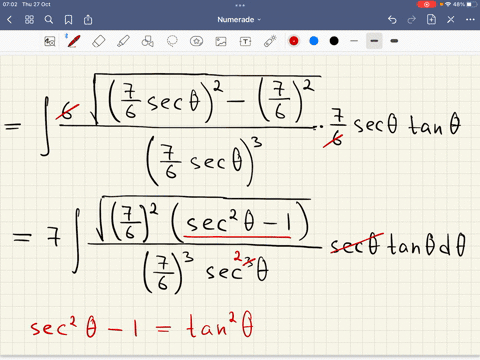The width and height of the screenshot is (480, 360).
Task: Tap the clock showing 07:02
Action: pos(10,4)
